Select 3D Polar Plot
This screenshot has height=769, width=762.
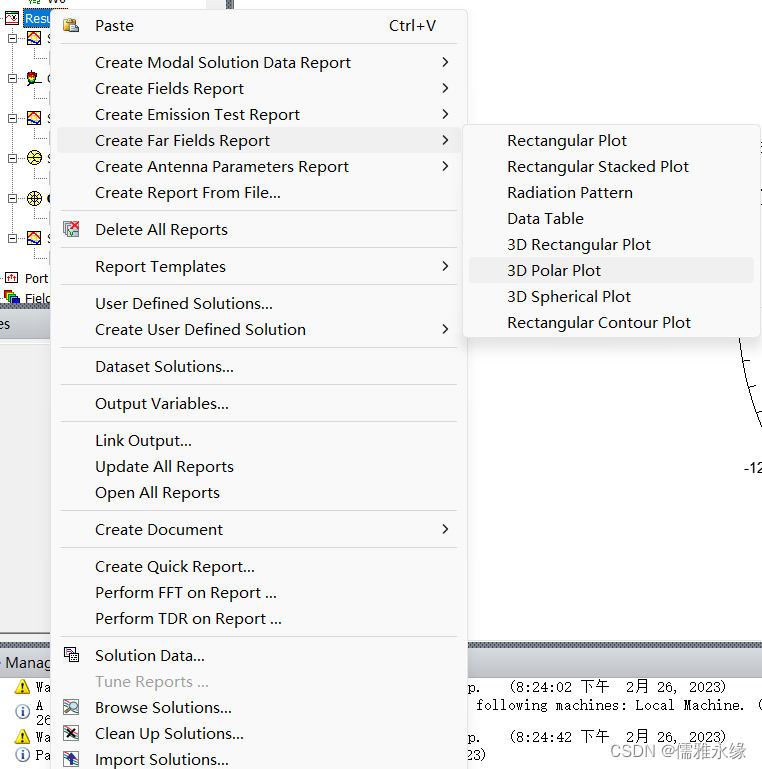point(611,270)
